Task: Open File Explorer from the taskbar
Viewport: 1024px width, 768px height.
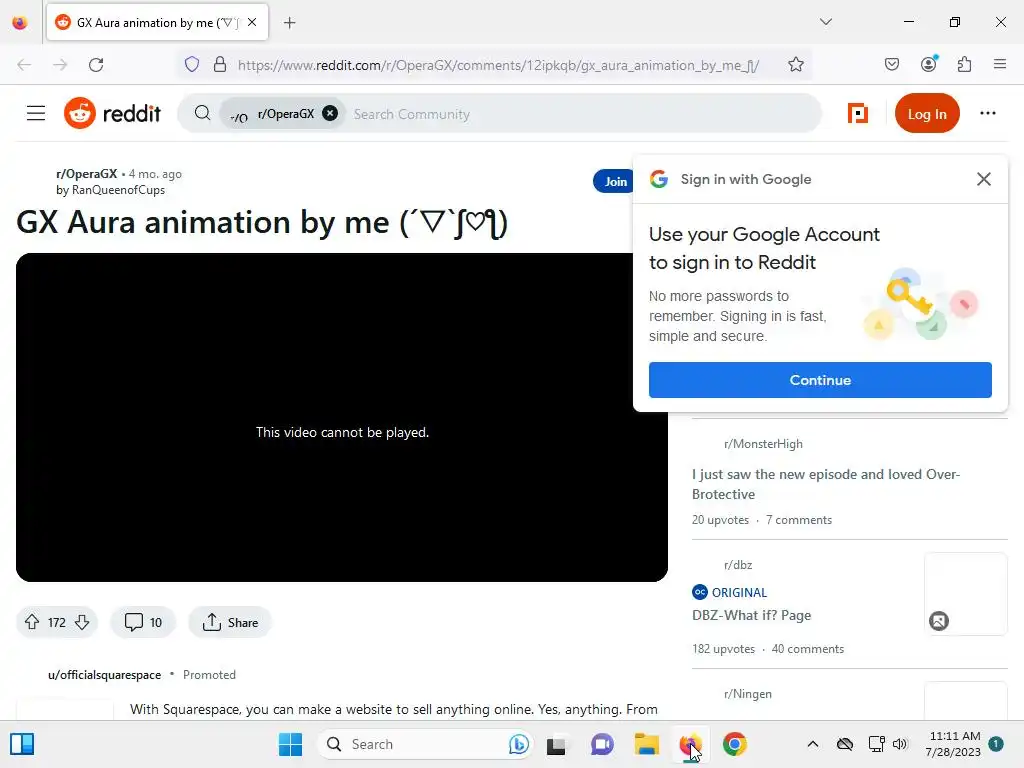Action: 647,744
